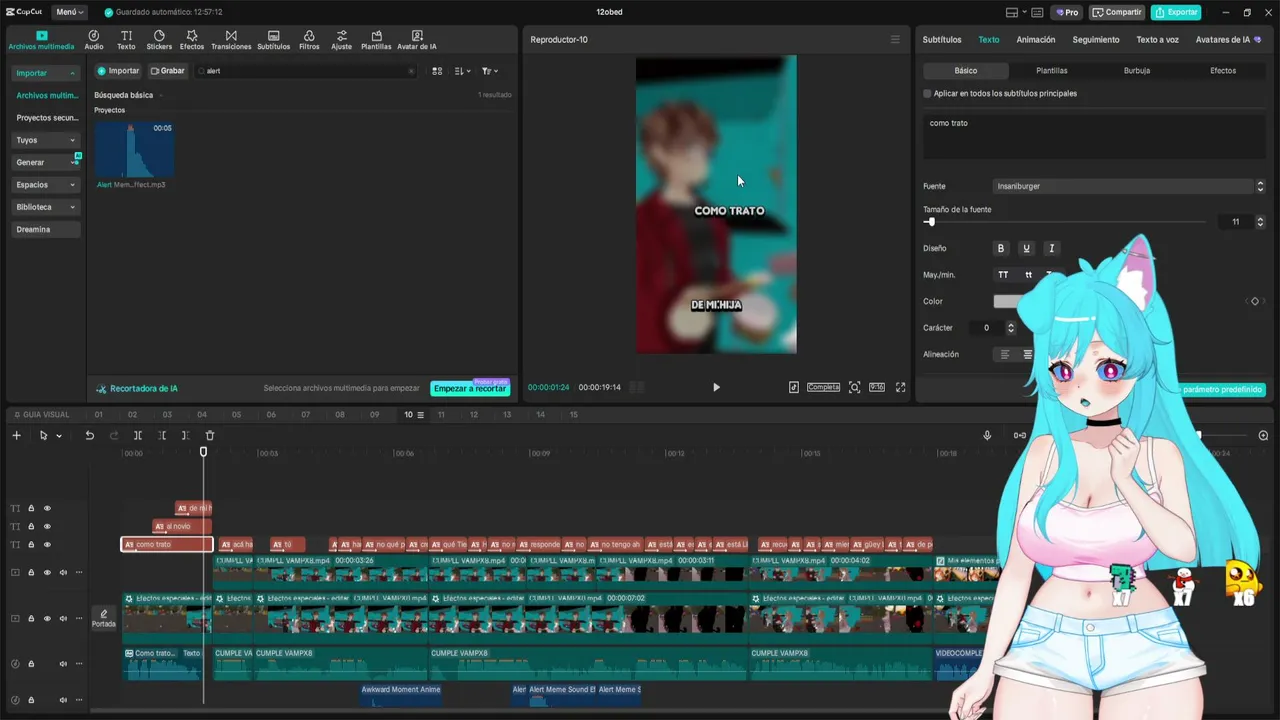Open the selection tool mode dropdown

pos(59,436)
